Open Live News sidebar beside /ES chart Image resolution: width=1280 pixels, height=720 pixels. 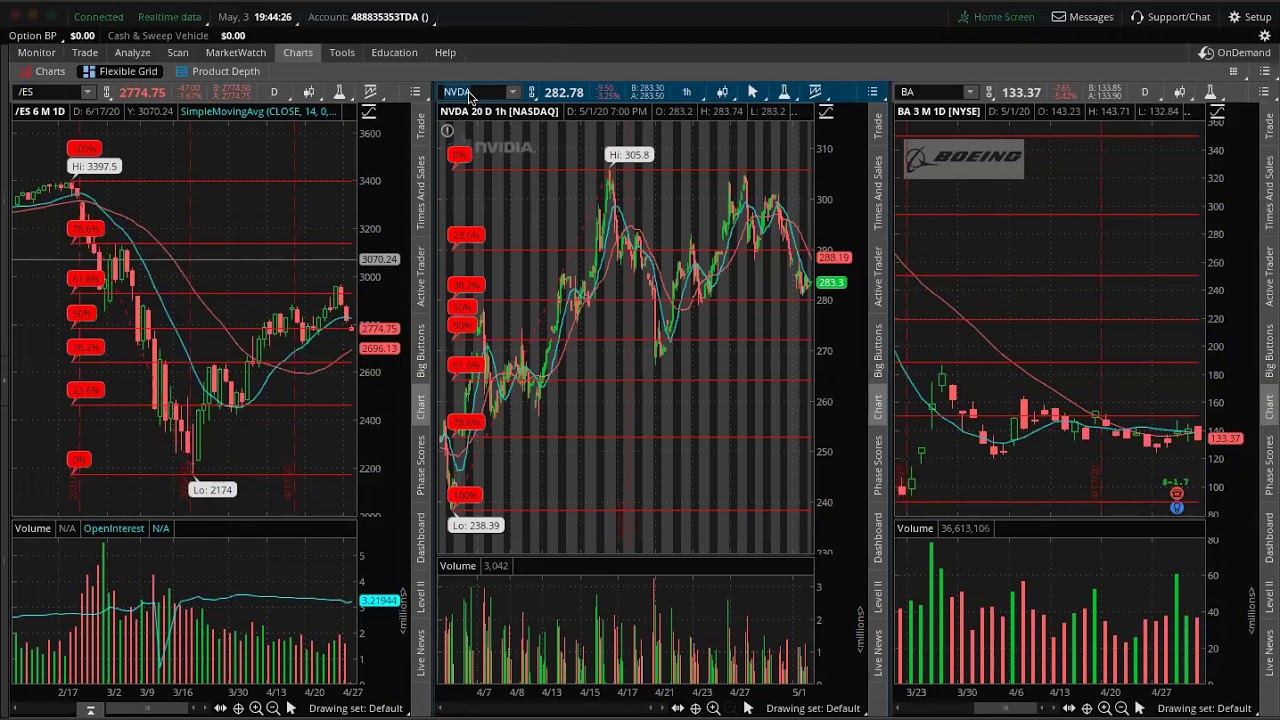click(x=421, y=651)
